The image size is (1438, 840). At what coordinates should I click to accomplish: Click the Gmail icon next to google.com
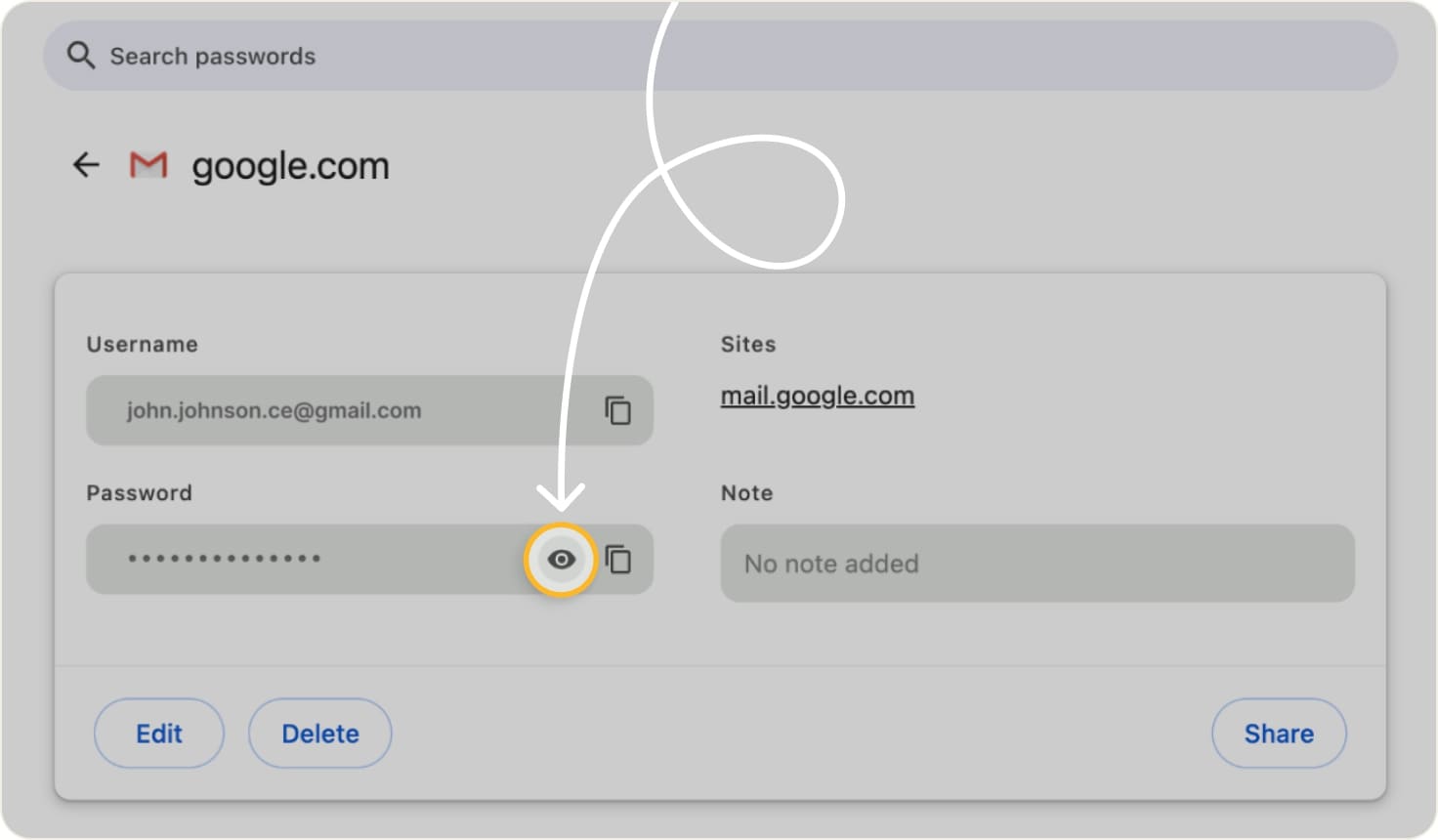pyautogui.click(x=147, y=165)
